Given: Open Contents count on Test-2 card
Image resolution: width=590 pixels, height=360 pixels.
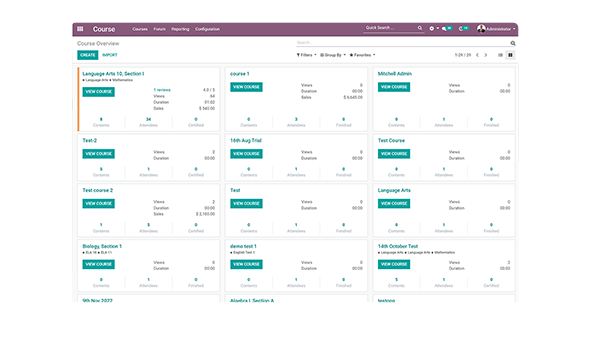Looking at the screenshot, I should [x=101, y=172].
